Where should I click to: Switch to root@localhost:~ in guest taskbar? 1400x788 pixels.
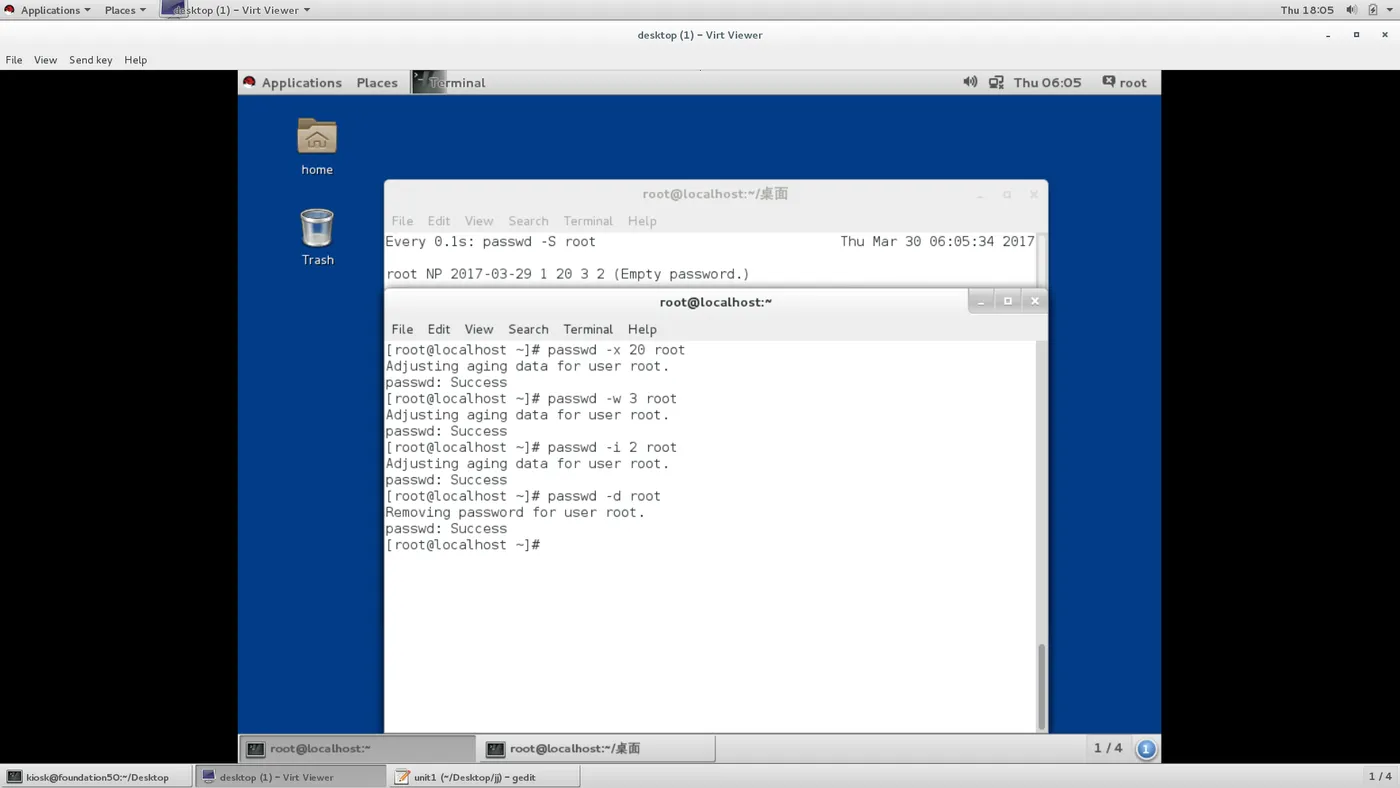[x=358, y=748]
